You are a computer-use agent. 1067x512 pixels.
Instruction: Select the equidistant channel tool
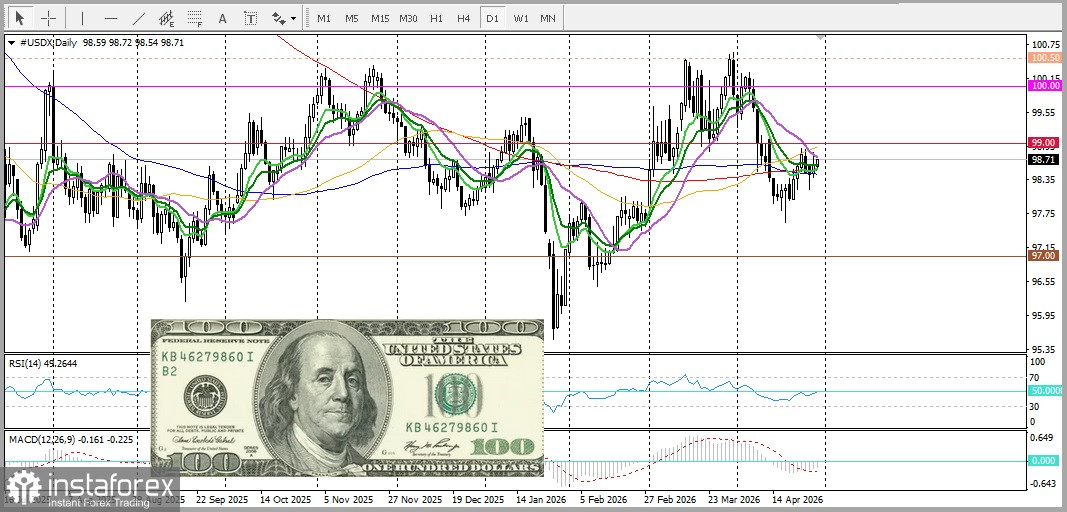(x=167, y=18)
